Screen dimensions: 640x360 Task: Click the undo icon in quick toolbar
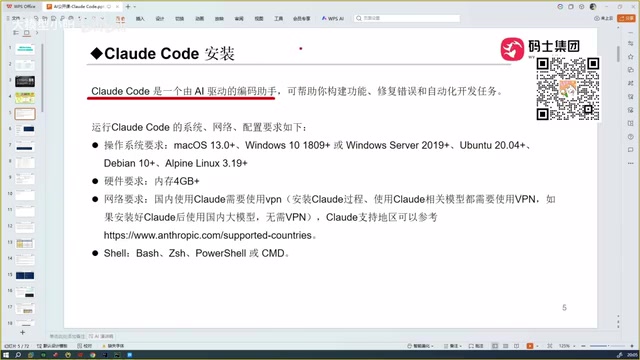pos(80,18)
